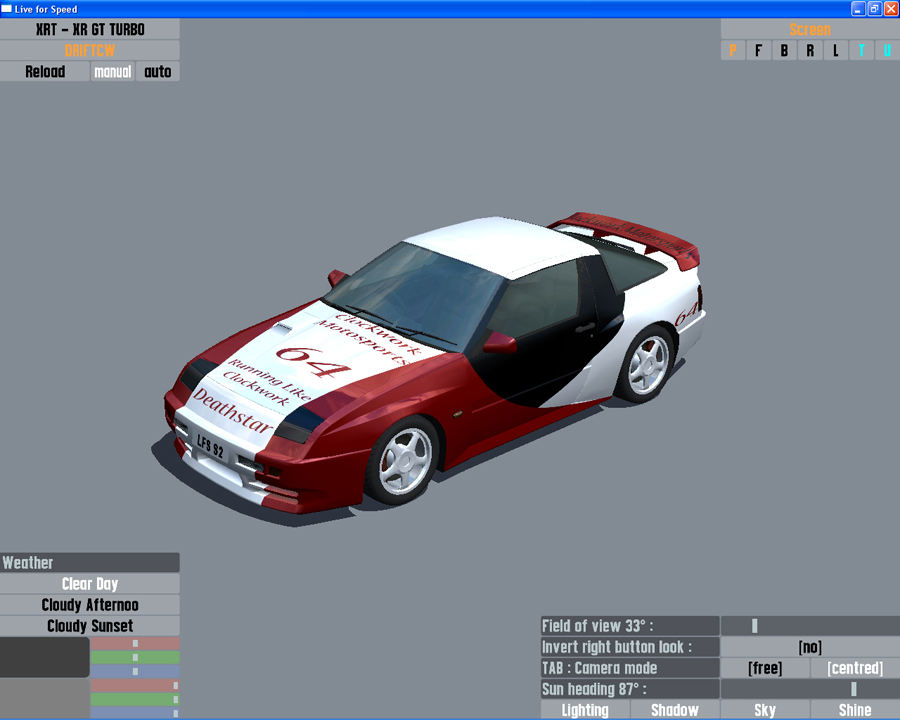Viewport: 900px width, 720px height.
Task: Select the P view button
Action: (x=733, y=51)
